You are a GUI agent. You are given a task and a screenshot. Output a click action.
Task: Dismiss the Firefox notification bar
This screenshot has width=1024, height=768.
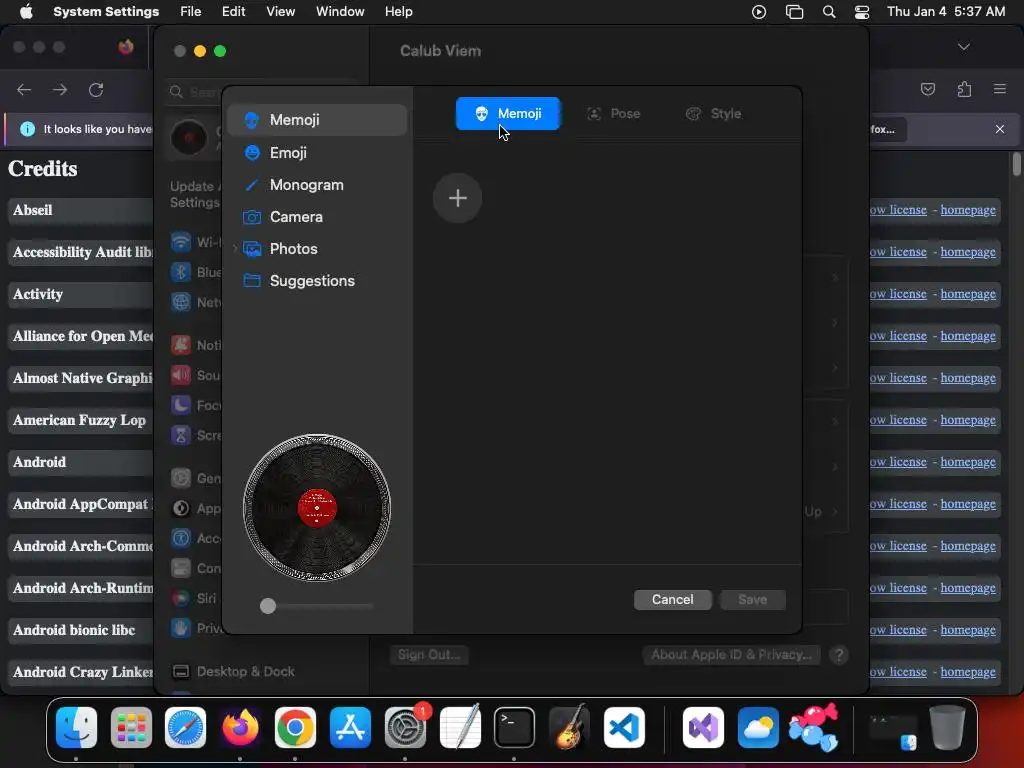1000,129
